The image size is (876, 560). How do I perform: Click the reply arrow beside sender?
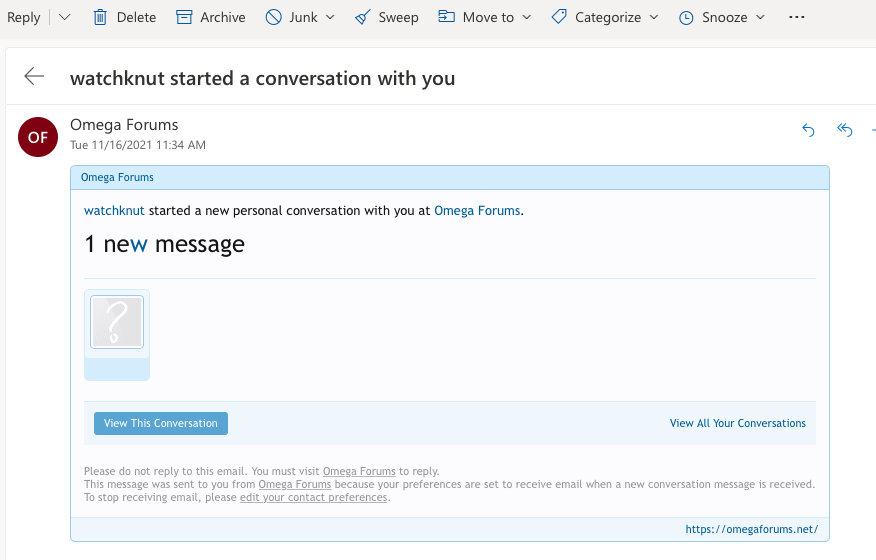coord(809,130)
